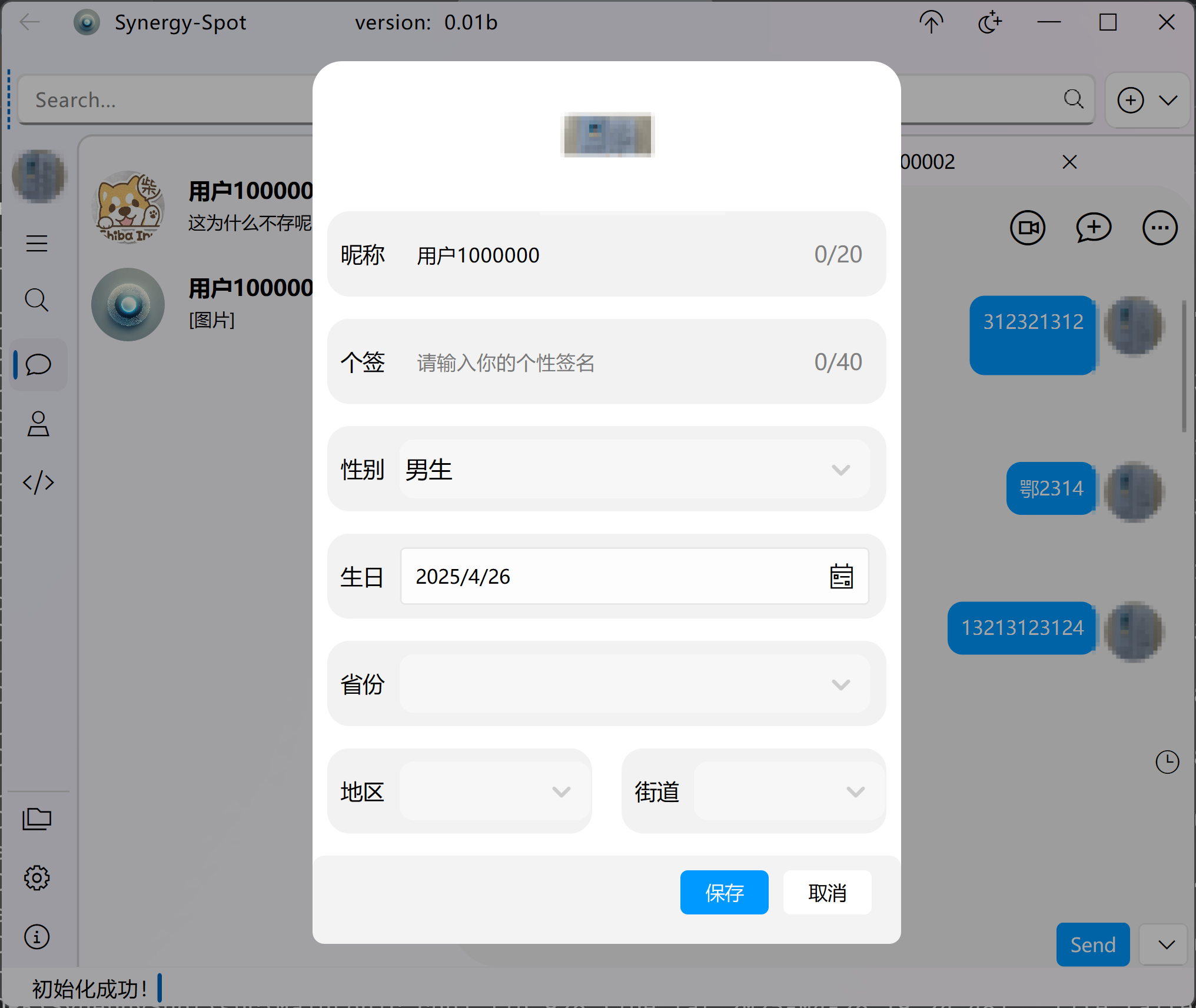Expand the chevron next to the Send button

1163,945
